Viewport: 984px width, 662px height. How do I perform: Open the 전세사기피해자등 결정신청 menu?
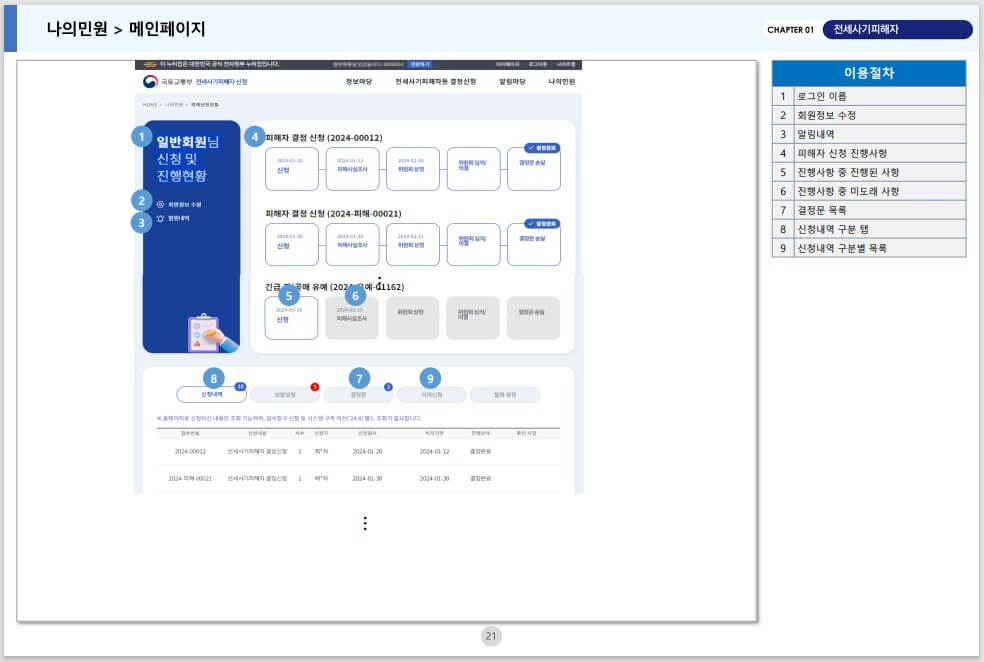coord(434,81)
